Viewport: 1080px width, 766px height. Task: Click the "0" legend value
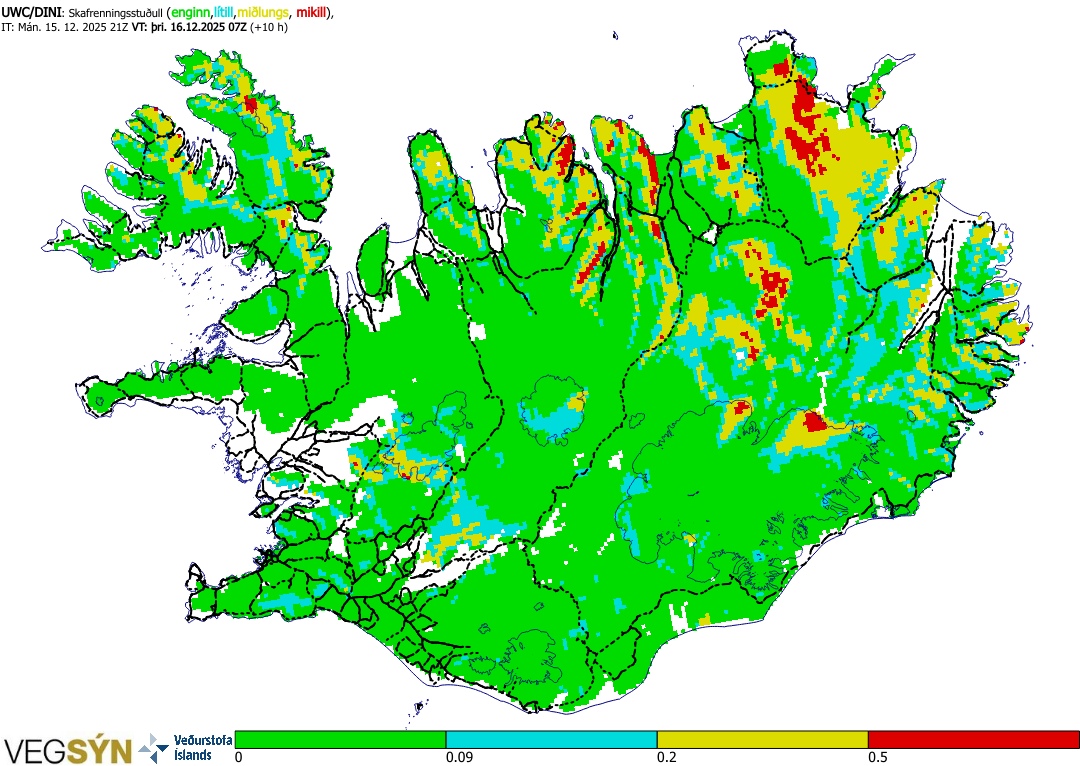tap(238, 757)
